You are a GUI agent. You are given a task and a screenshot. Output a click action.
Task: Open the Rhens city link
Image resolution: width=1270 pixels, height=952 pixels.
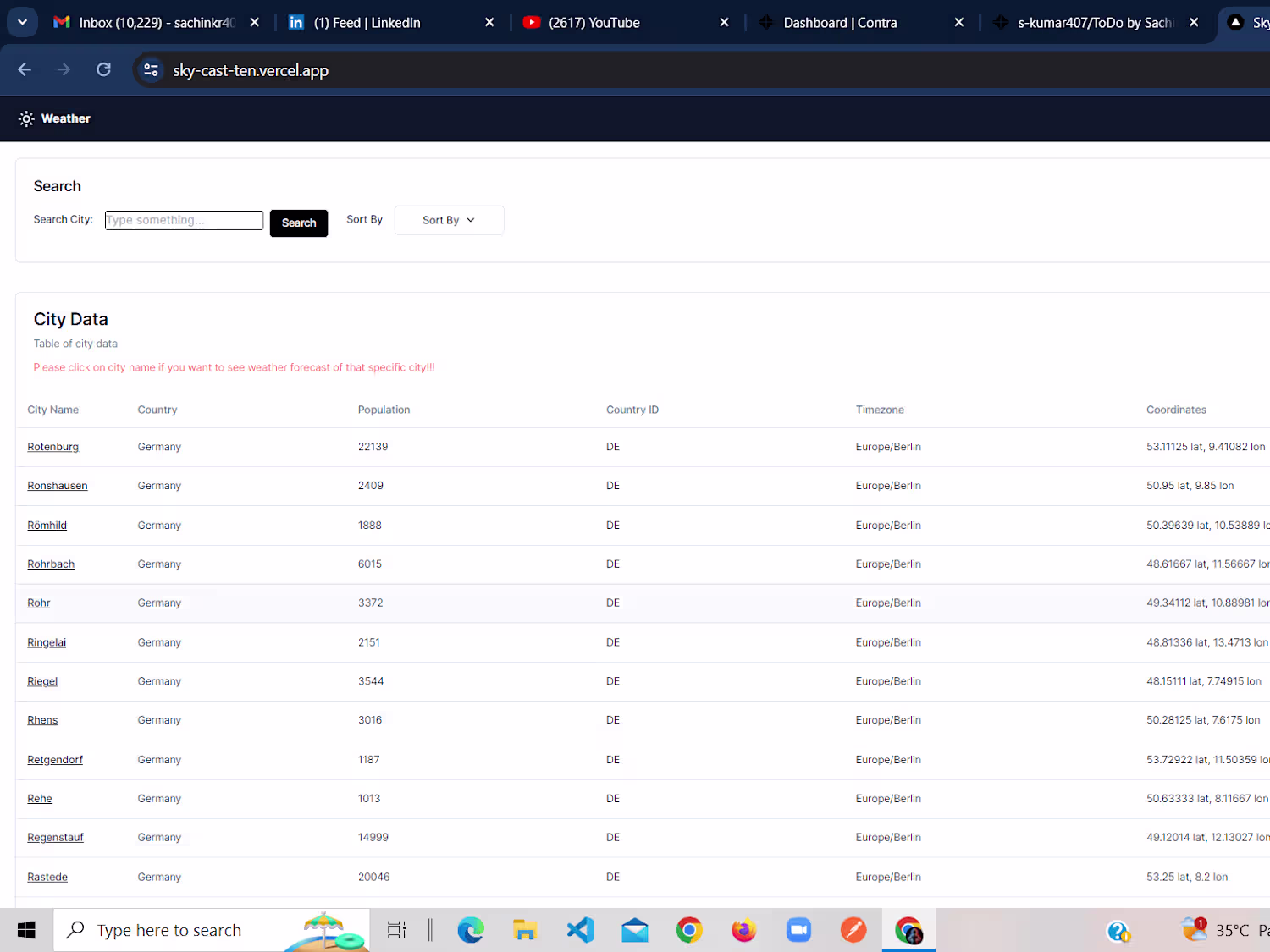42,720
